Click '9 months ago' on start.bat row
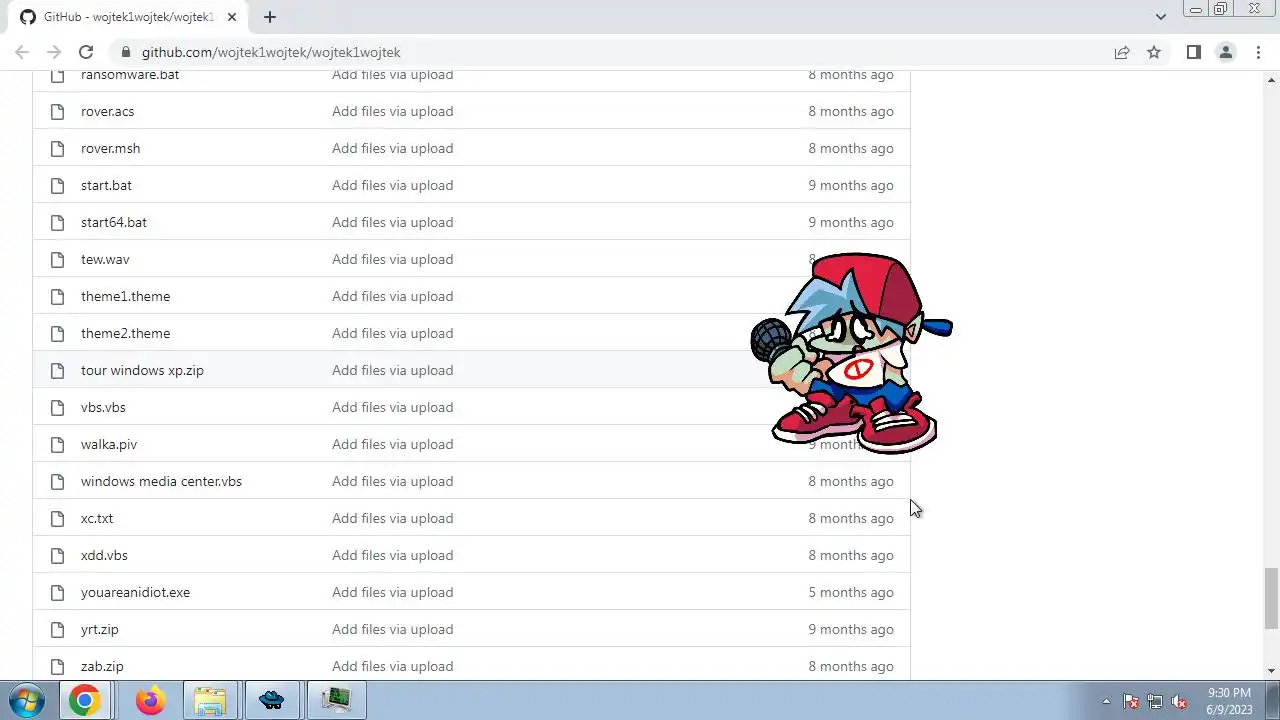This screenshot has height=720, width=1280. (x=851, y=185)
